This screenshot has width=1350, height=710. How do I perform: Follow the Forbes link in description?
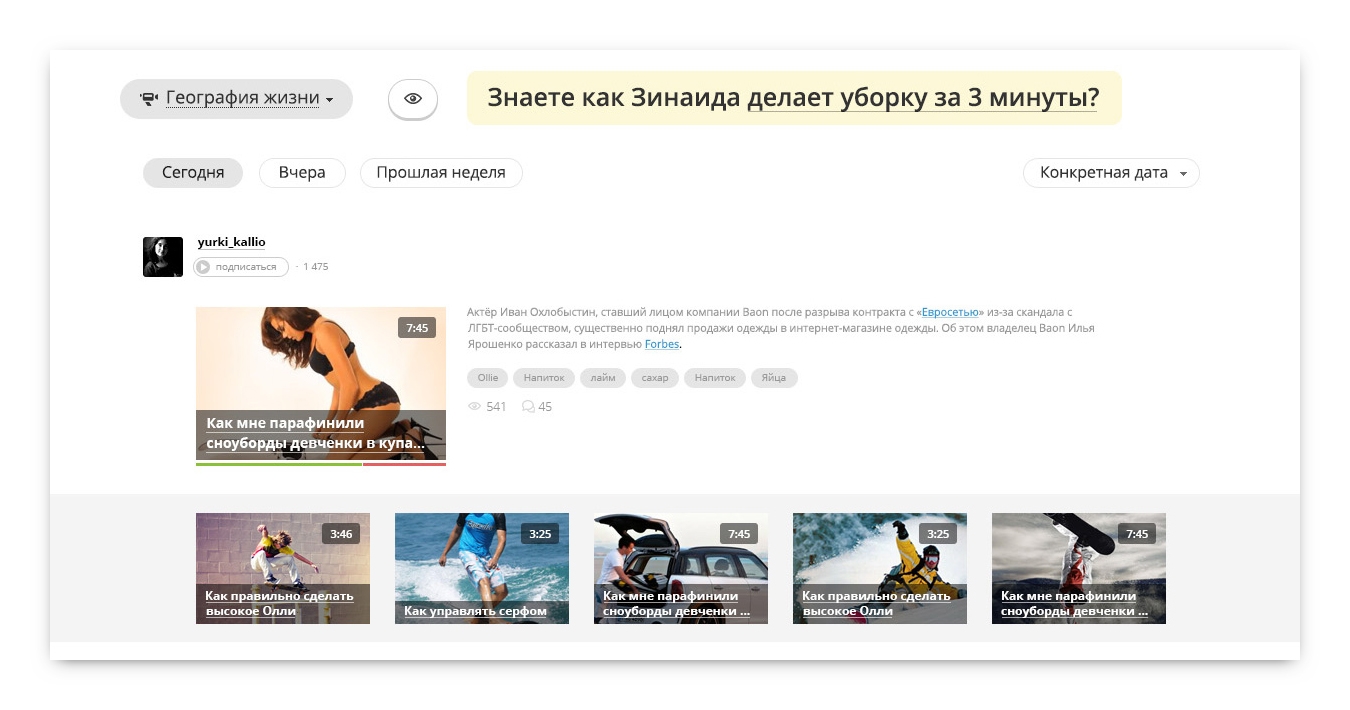click(662, 345)
